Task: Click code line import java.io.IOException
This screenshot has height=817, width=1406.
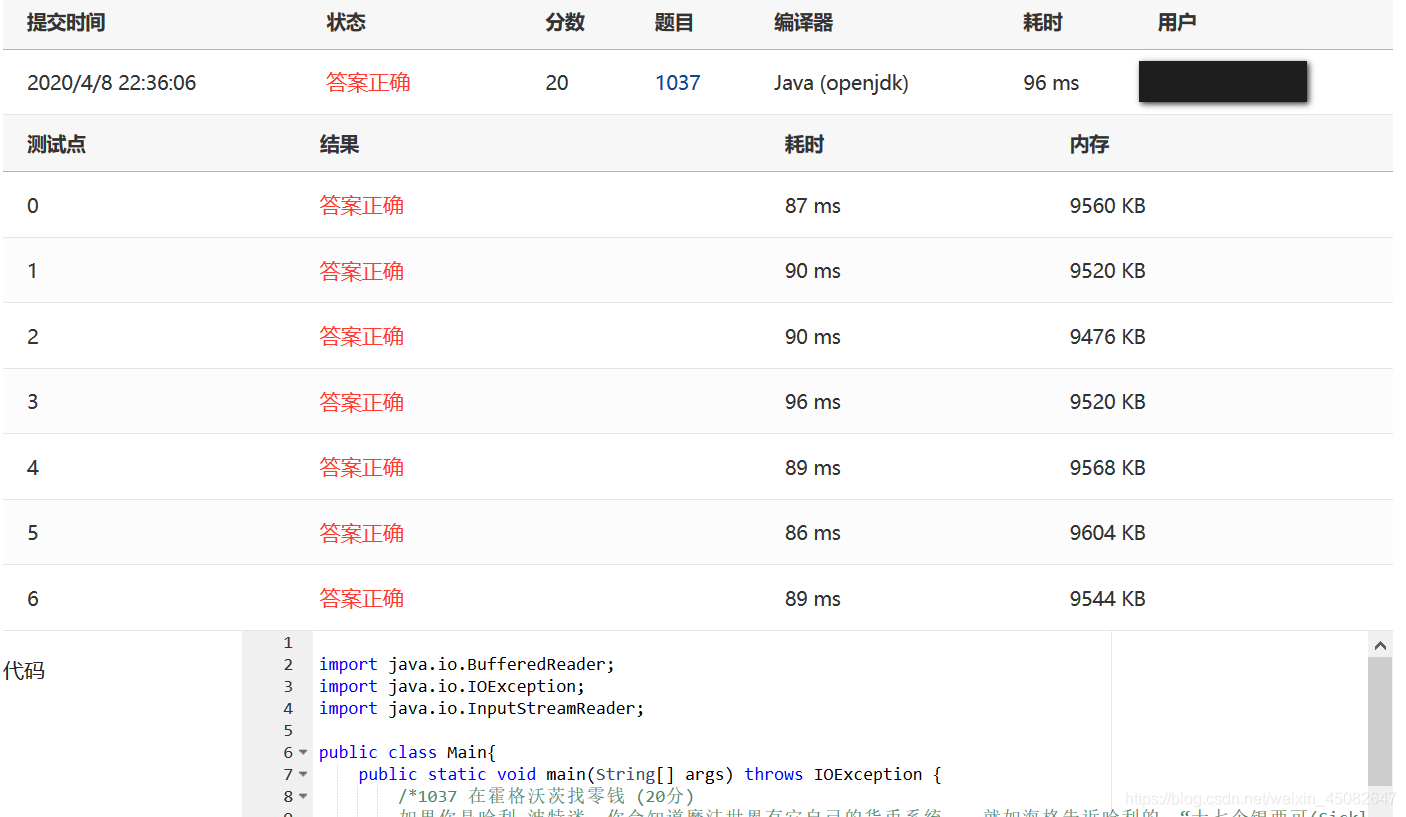Action: (x=452, y=686)
